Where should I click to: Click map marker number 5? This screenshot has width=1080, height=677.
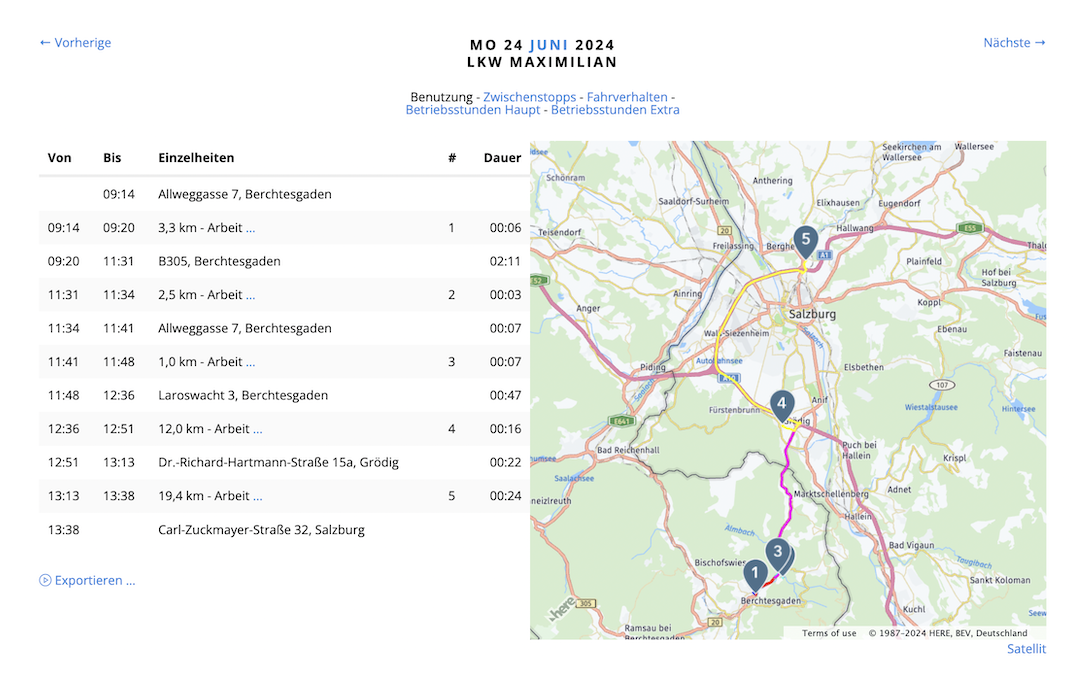click(x=804, y=240)
